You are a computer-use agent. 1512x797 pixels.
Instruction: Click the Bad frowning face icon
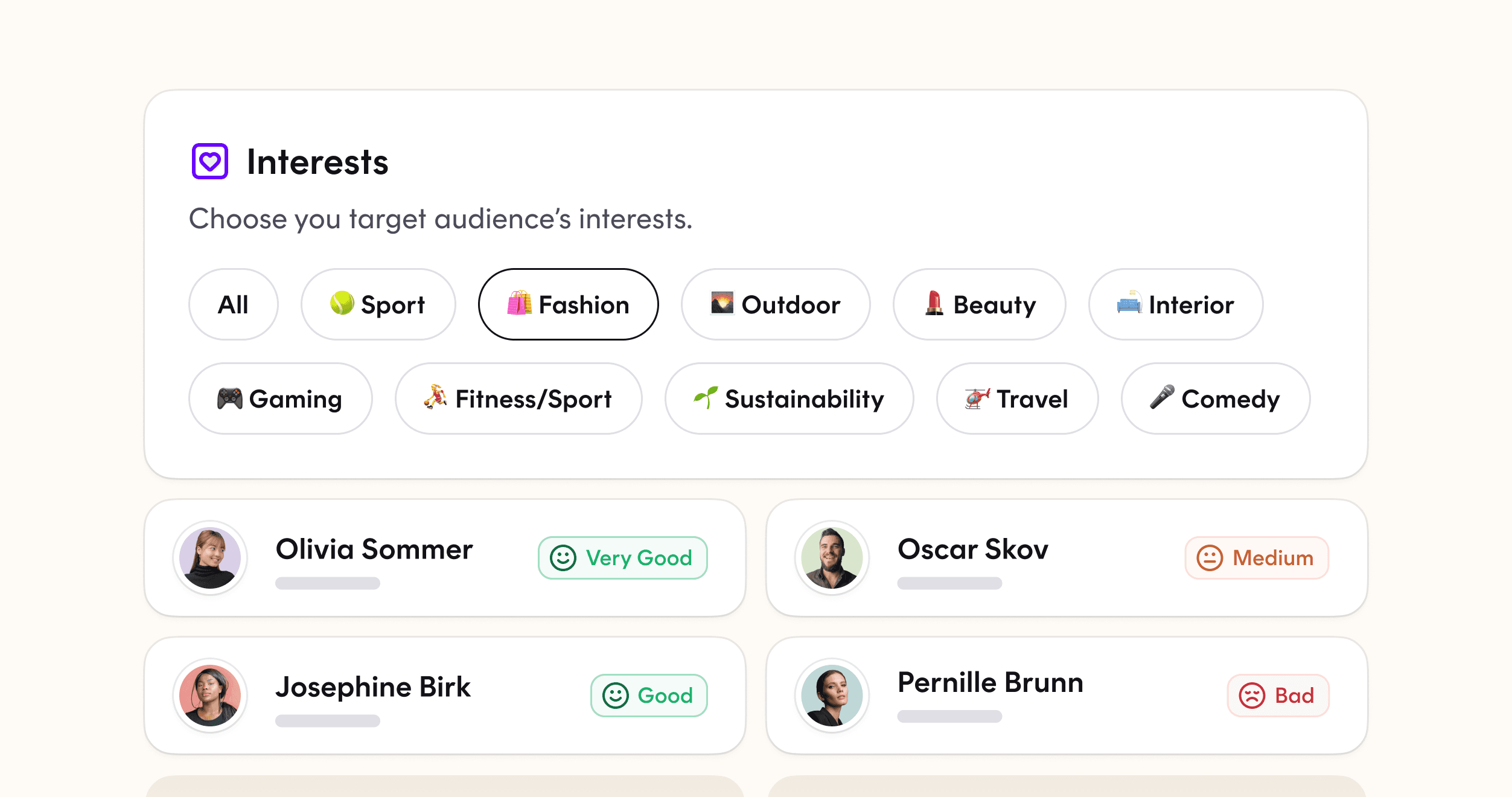tap(1252, 696)
